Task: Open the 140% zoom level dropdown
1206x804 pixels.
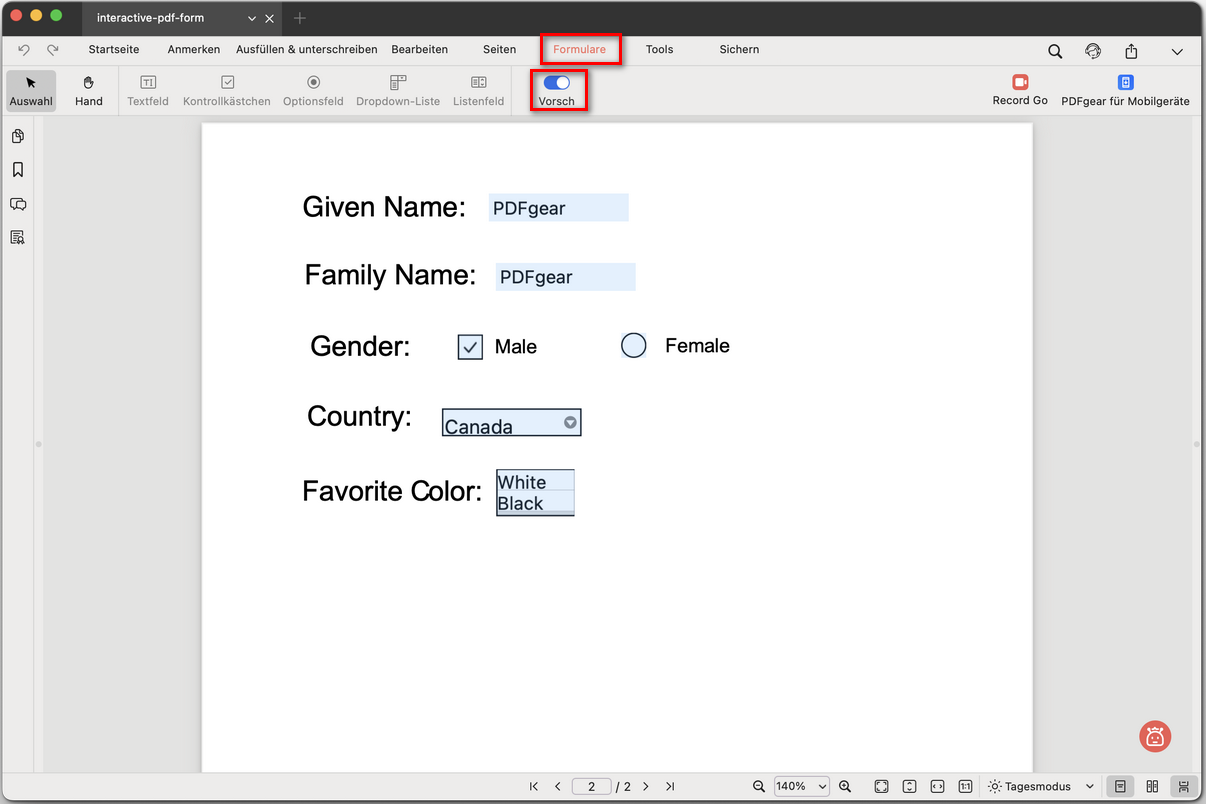Action: point(801,787)
